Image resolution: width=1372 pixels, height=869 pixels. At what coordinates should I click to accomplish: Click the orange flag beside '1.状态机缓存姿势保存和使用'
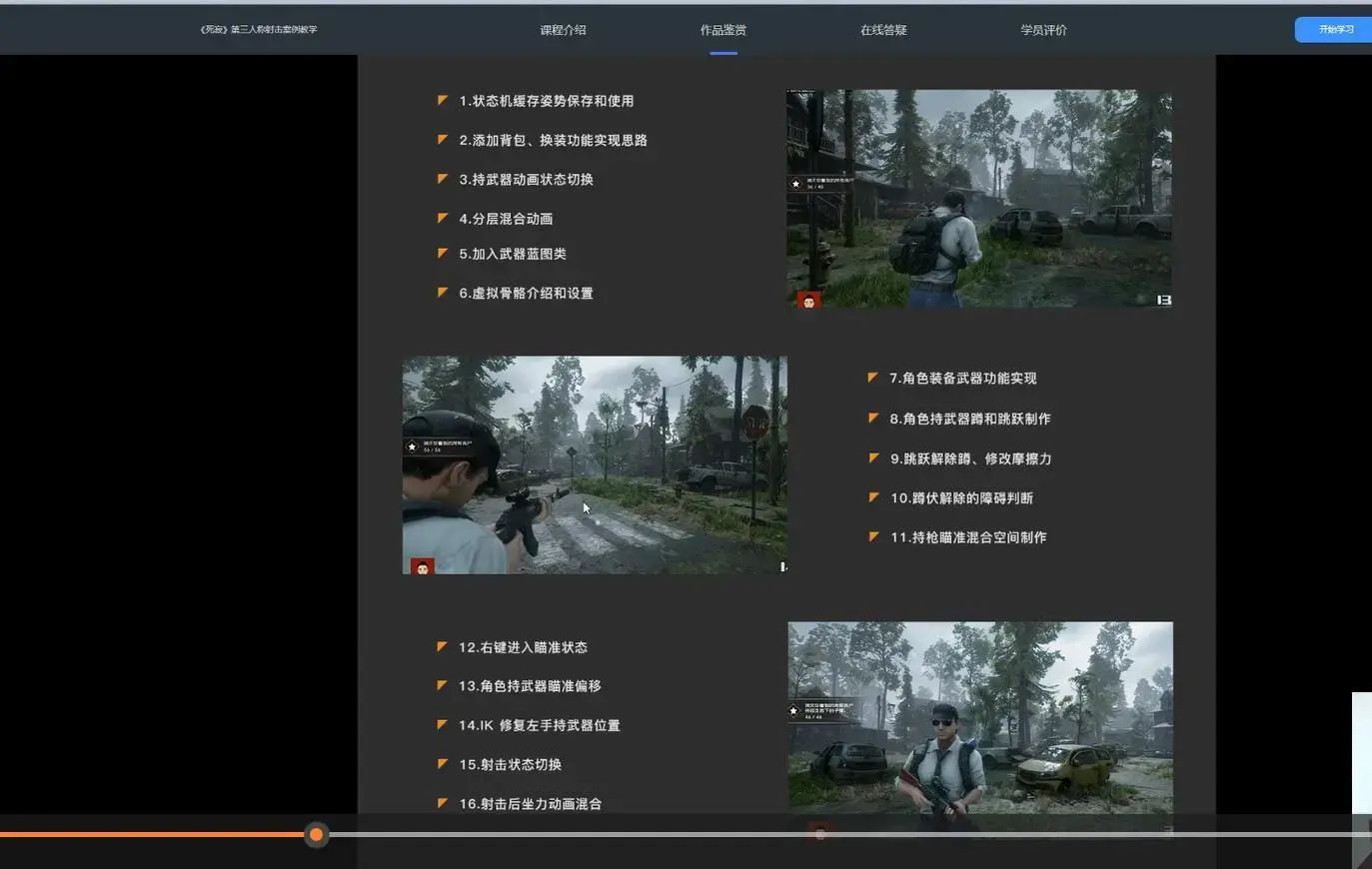point(443,99)
